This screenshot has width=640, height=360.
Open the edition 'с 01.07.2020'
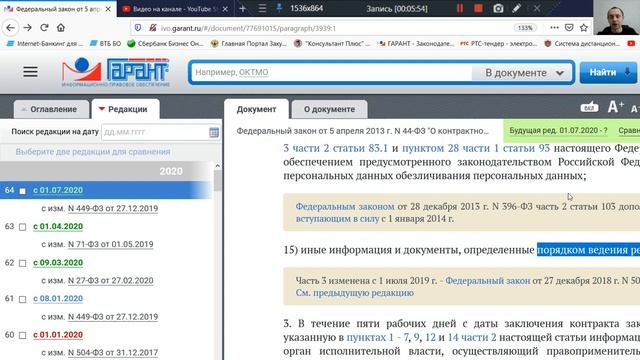pyautogui.click(x=58, y=190)
